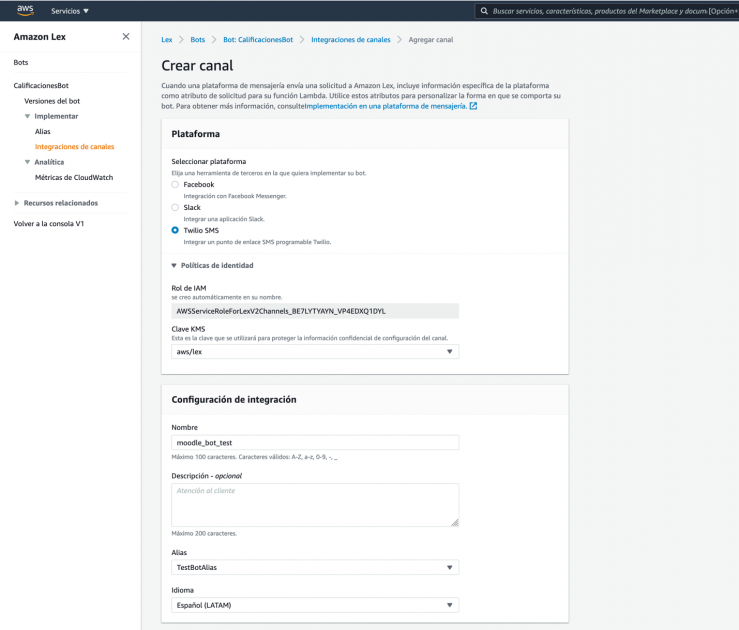Open CalificacionesBot in the sidebar
This screenshot has width=739, height=630.
point(41,85)
